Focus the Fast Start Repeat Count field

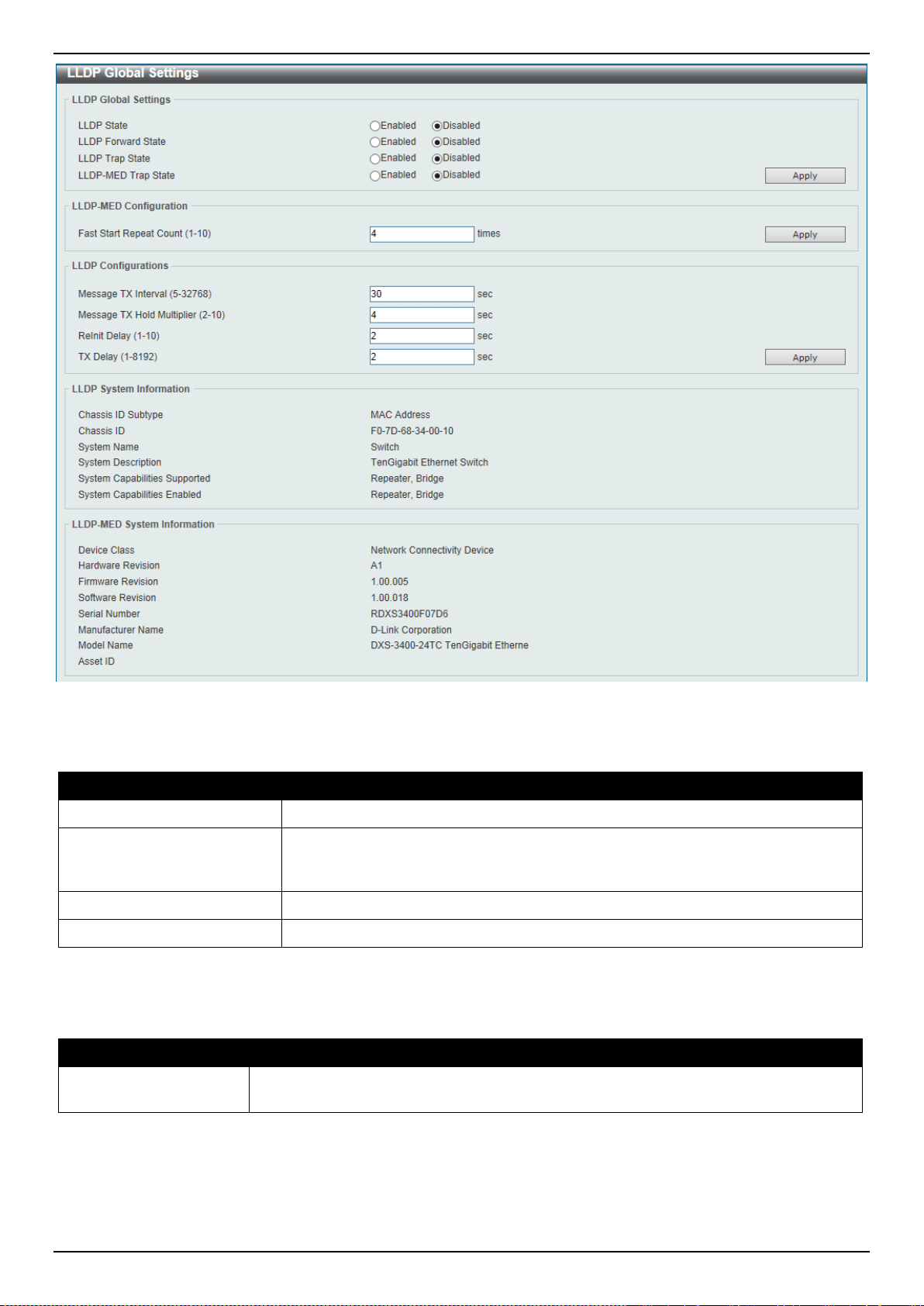422,234
